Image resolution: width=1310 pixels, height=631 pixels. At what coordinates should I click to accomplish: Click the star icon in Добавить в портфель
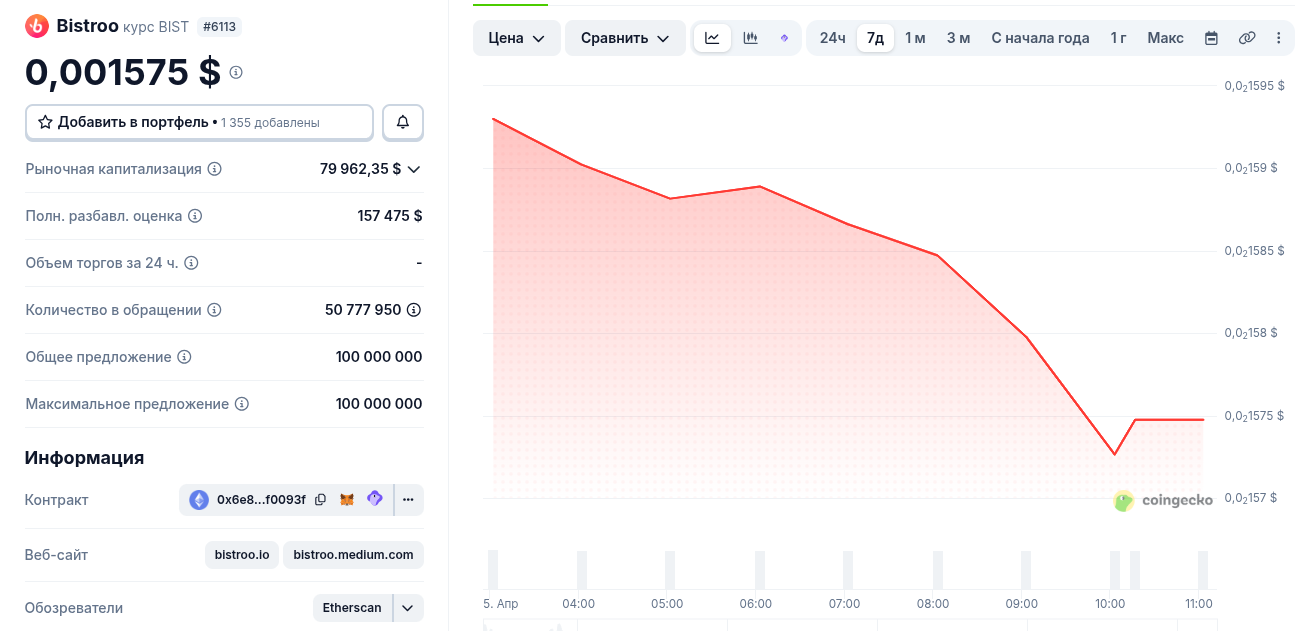[x=45, y=122]
